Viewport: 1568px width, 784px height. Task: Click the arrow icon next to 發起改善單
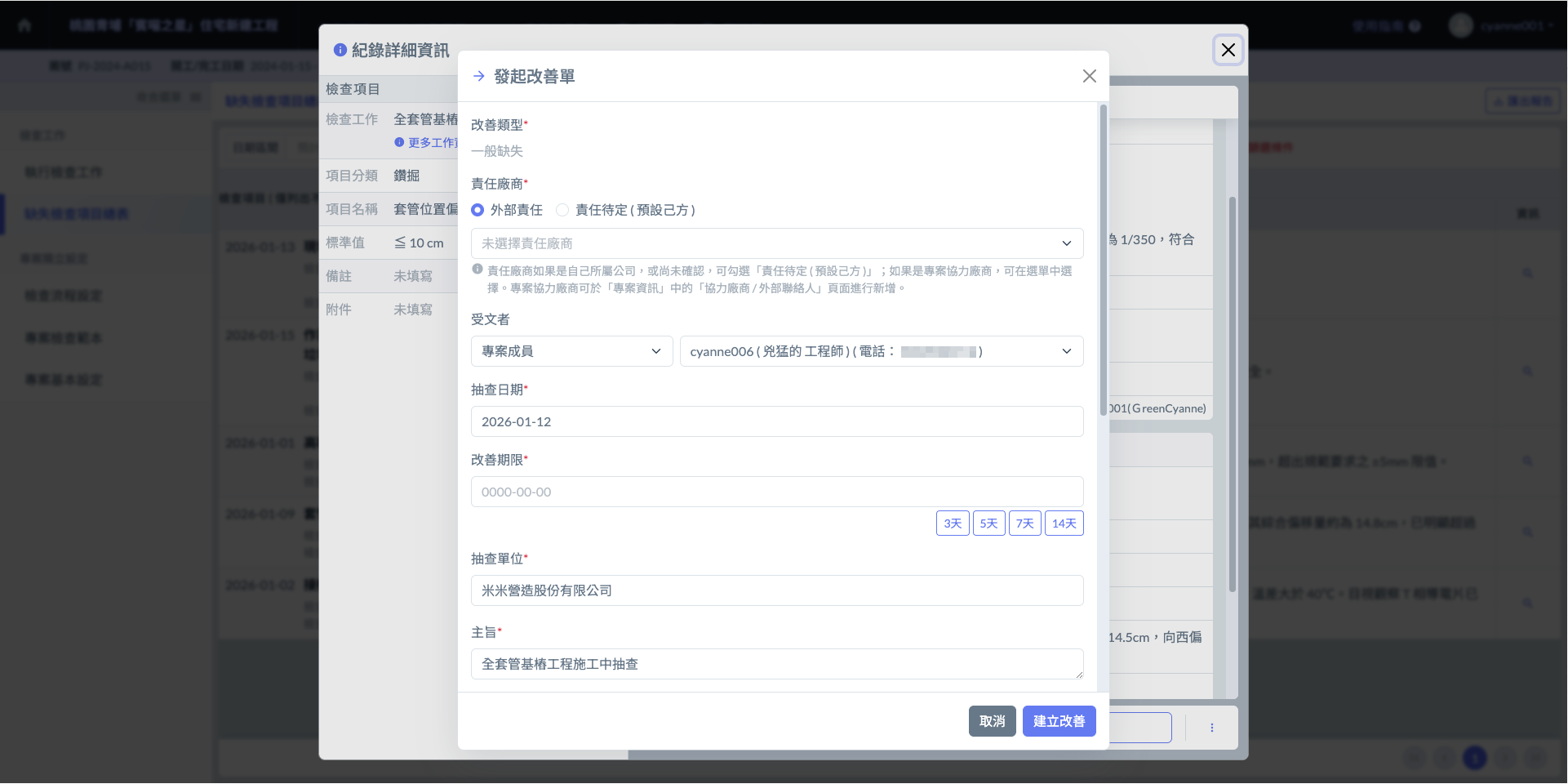click(479, 76)
